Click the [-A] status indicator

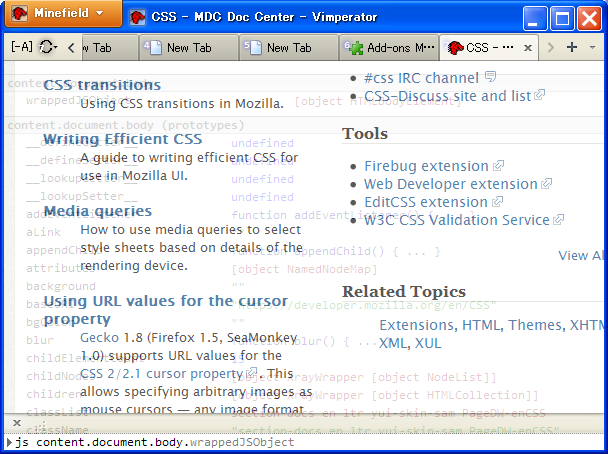[x=22, y=47]
